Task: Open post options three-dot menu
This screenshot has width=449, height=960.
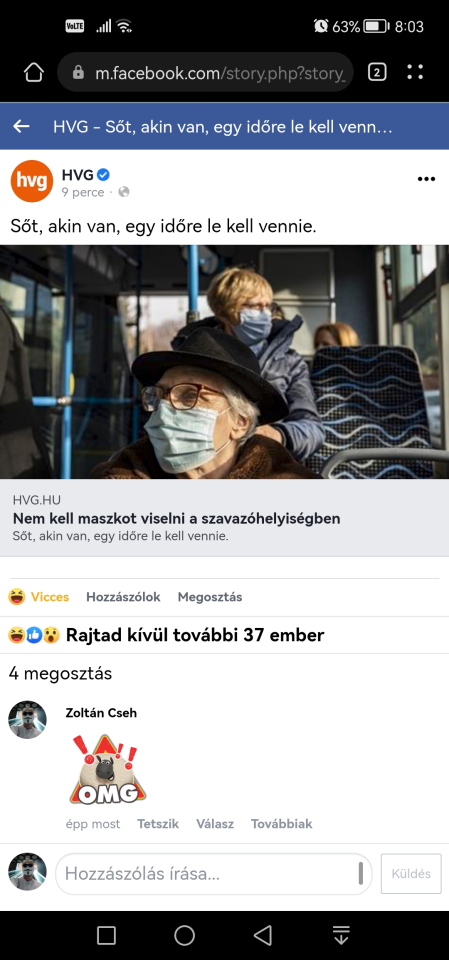Action: [426, 179]
